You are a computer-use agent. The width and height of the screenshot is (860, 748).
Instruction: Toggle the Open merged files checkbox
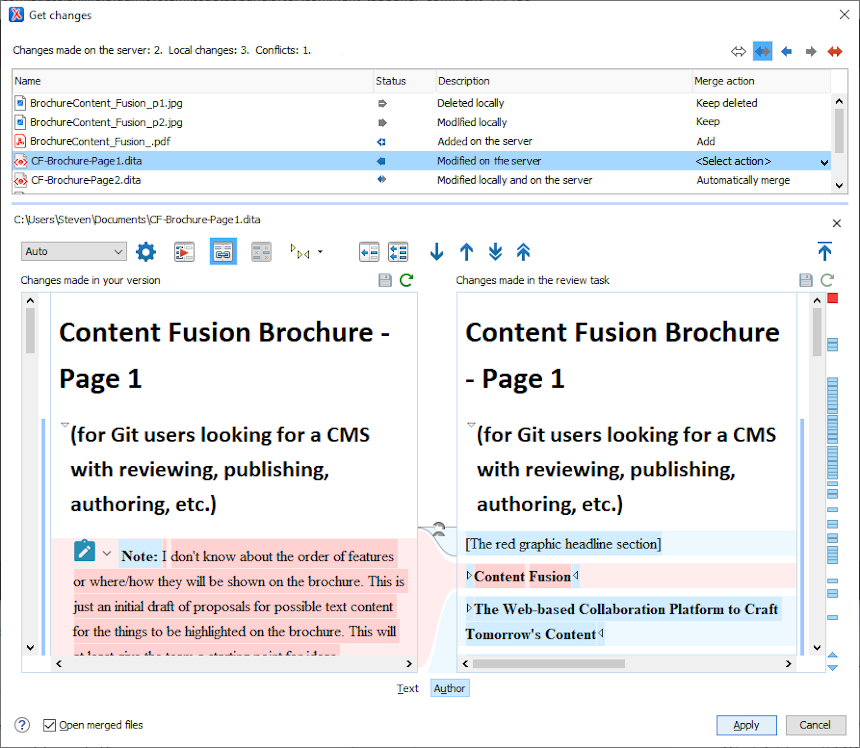pos(50,725)
